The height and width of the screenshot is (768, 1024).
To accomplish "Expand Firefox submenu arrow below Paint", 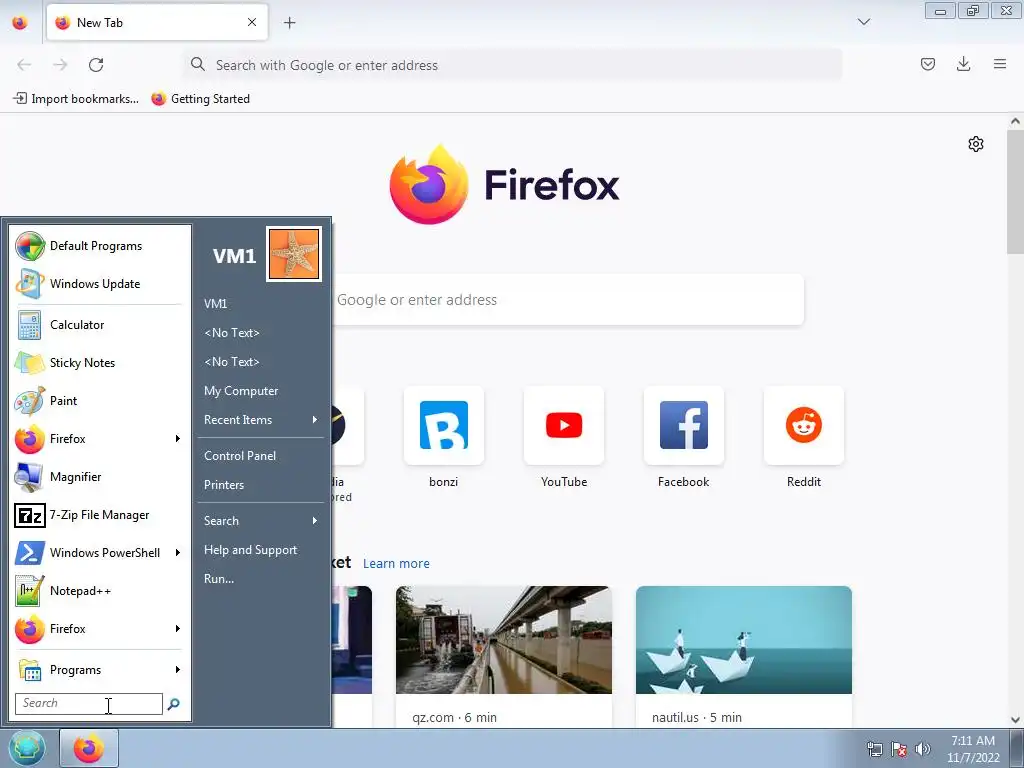I will pyautogui.click(x=177, y=439).
